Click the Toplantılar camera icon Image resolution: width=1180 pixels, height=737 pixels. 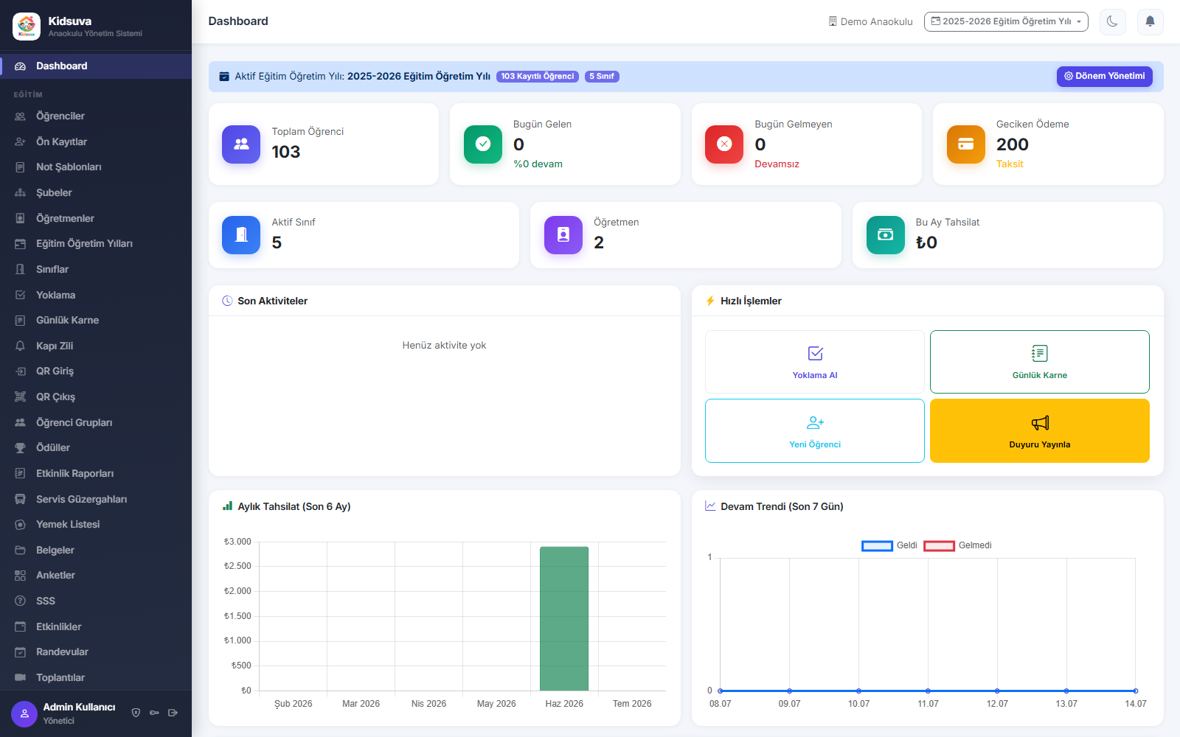[x=20, y=678]
